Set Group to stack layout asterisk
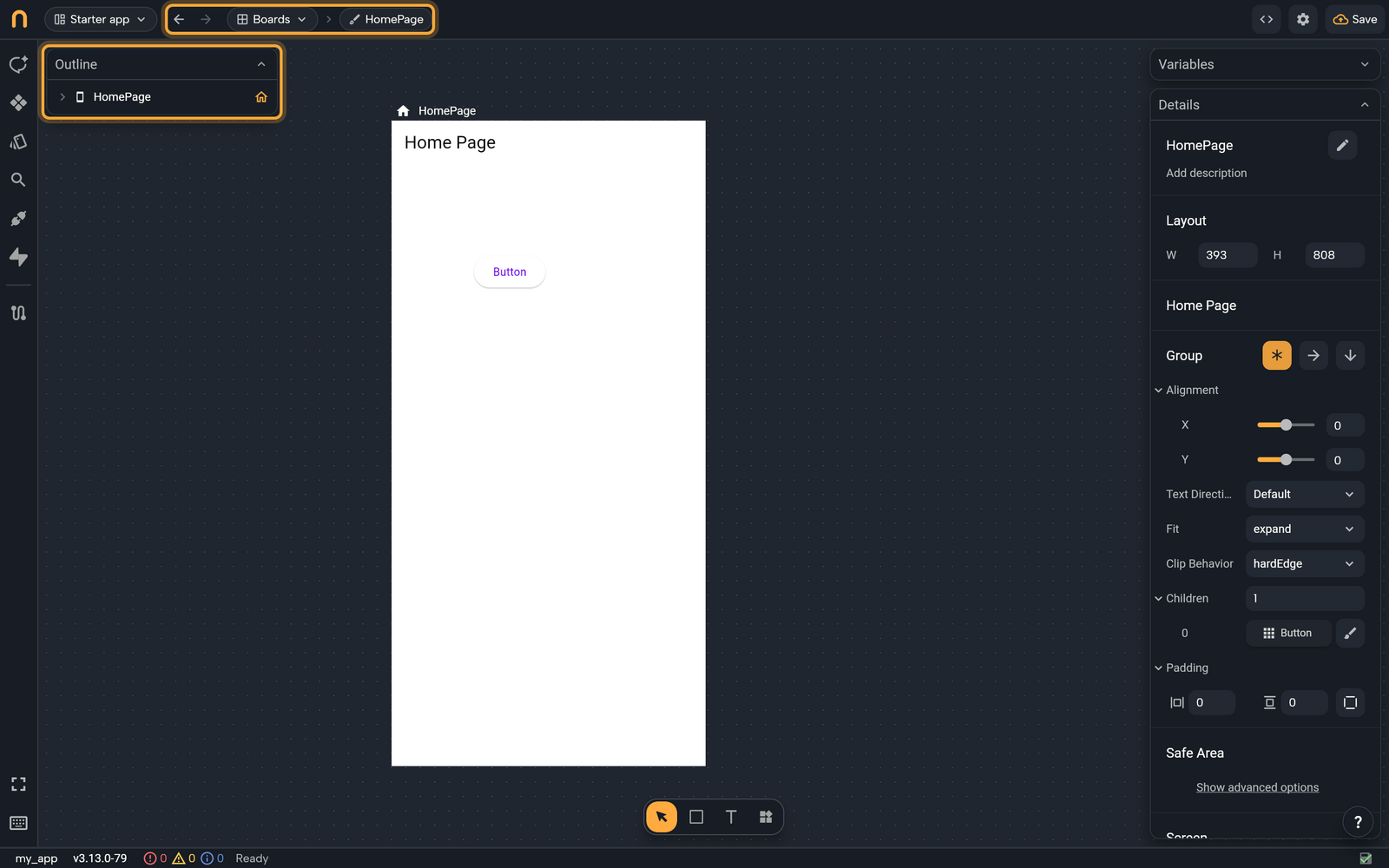The height and width of the screenshot is (868, 1389). 1277,355
